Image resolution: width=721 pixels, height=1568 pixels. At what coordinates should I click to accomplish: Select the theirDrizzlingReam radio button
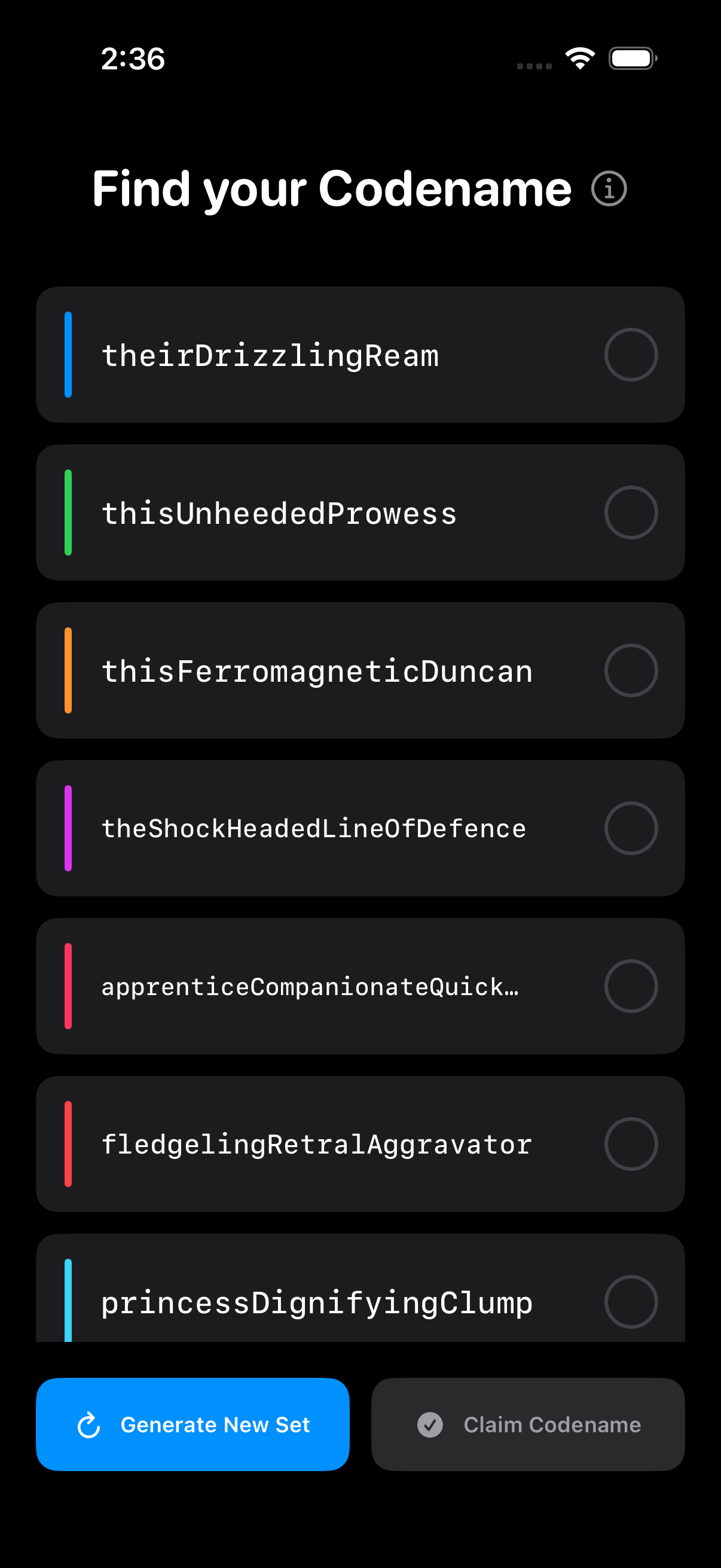pos(631,355)
